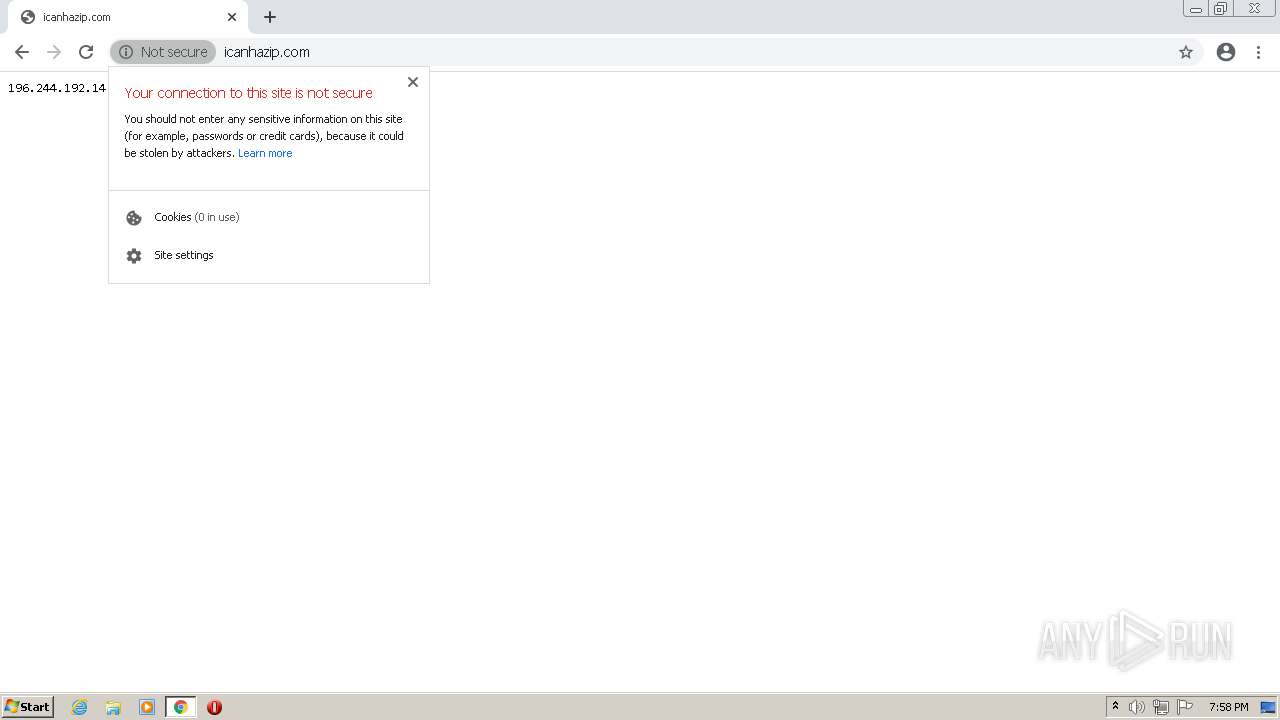Open the Chrome profile avatar menu

coord(1226,52)
